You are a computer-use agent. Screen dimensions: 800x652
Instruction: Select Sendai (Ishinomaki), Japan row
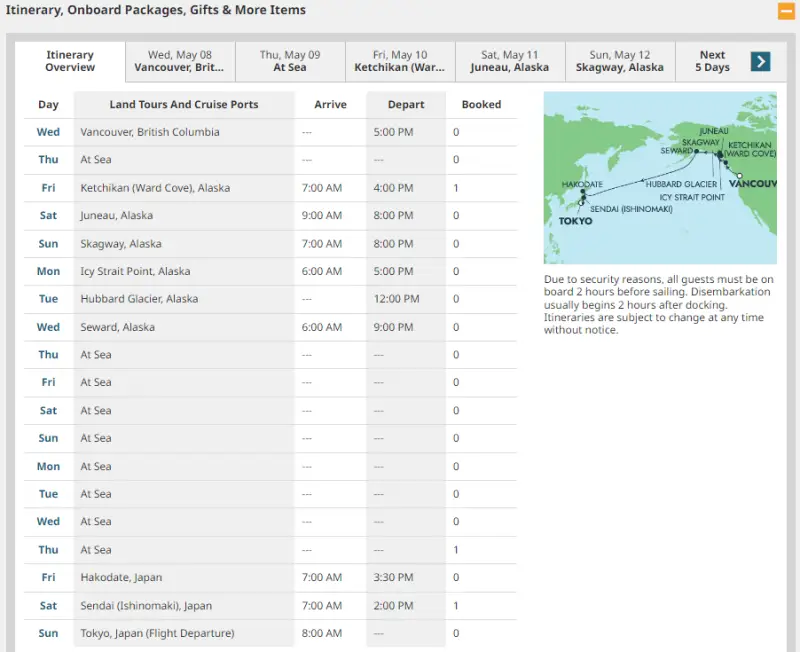[x=146, y=606]
